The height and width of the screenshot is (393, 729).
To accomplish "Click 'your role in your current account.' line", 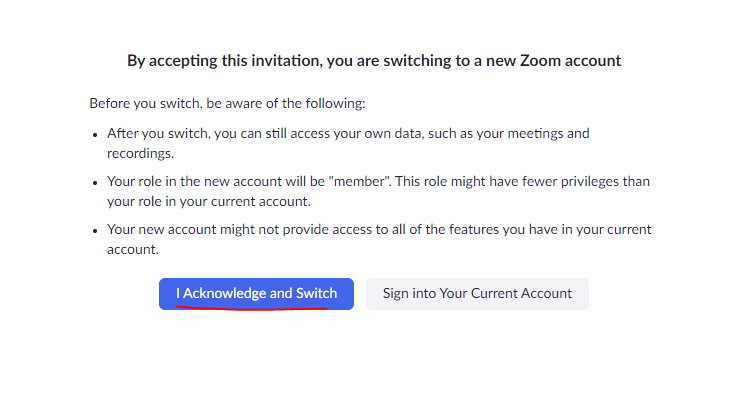I will pos(209,201).
